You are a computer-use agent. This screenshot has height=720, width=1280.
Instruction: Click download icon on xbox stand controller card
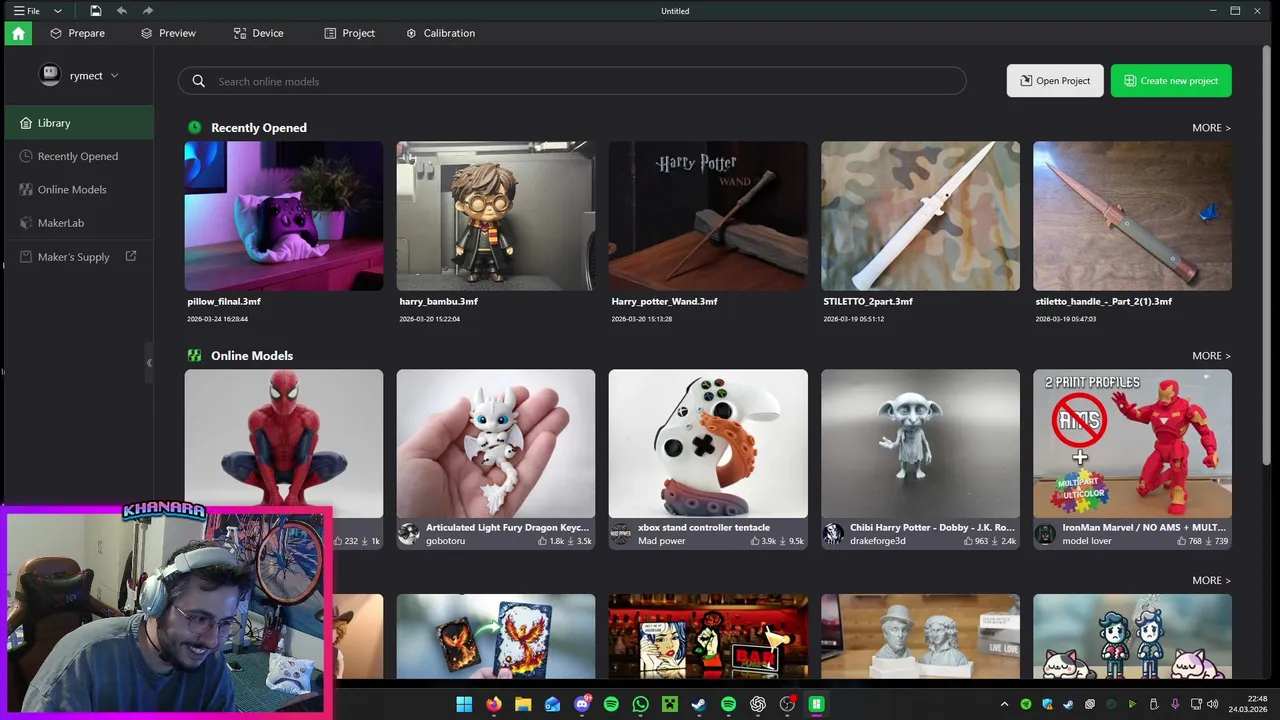coord(783,541)
